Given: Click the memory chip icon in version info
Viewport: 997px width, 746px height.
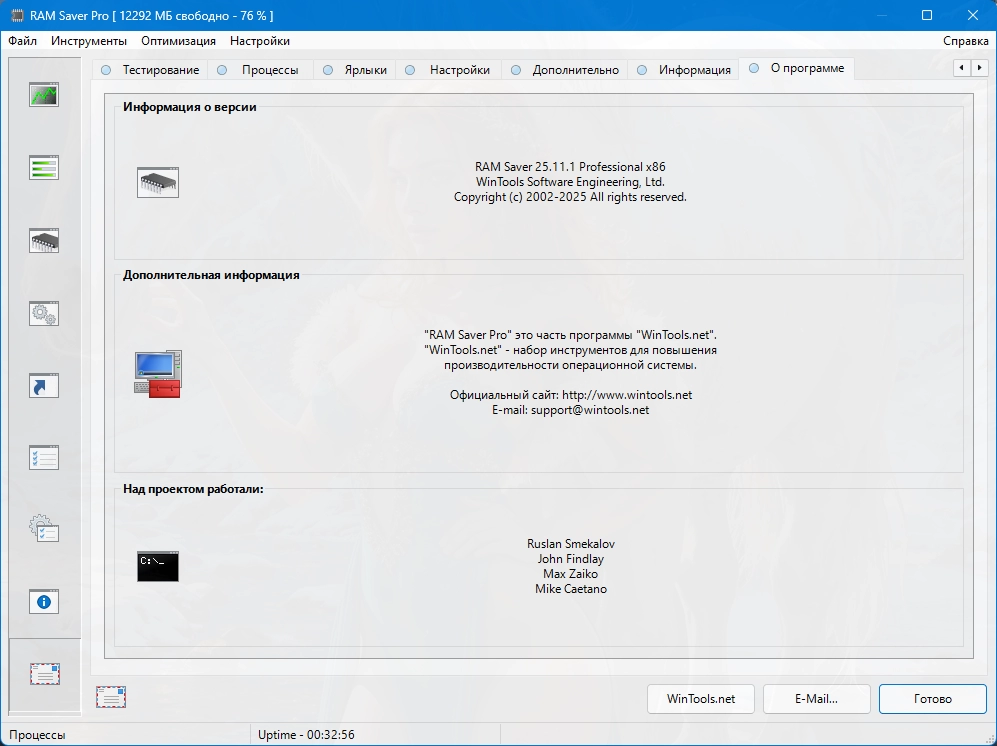Looking at the screenshot, I should coord(158,183).
